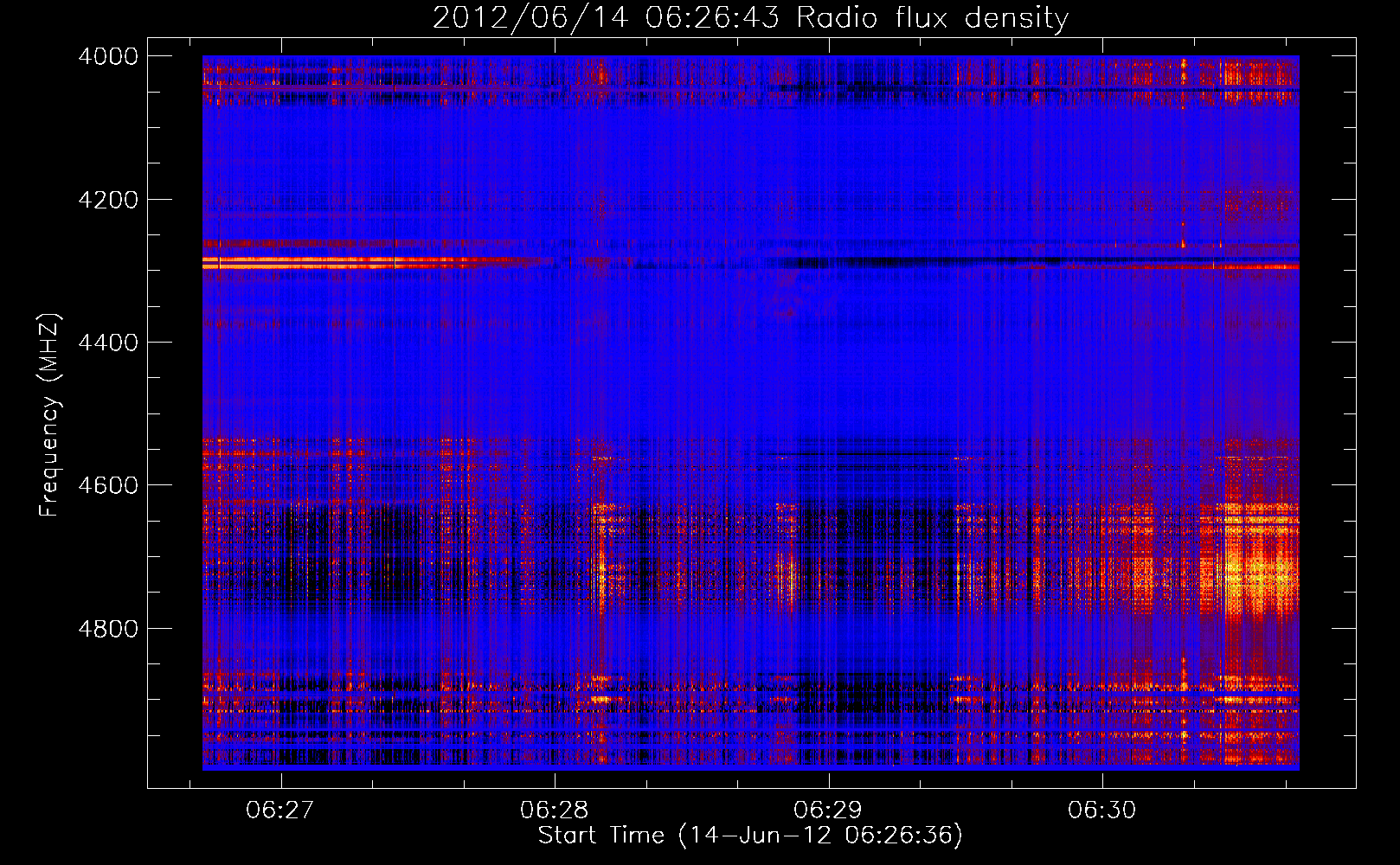
Task: Click the "Frequency (MHZ)" axis label
Action: [49, 415]
